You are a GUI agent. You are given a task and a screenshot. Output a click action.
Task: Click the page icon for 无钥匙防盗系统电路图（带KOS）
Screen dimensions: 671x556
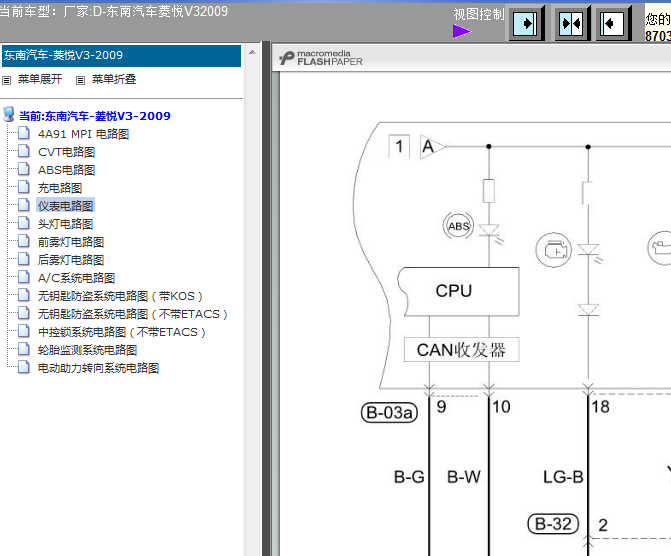pos(24,295)
